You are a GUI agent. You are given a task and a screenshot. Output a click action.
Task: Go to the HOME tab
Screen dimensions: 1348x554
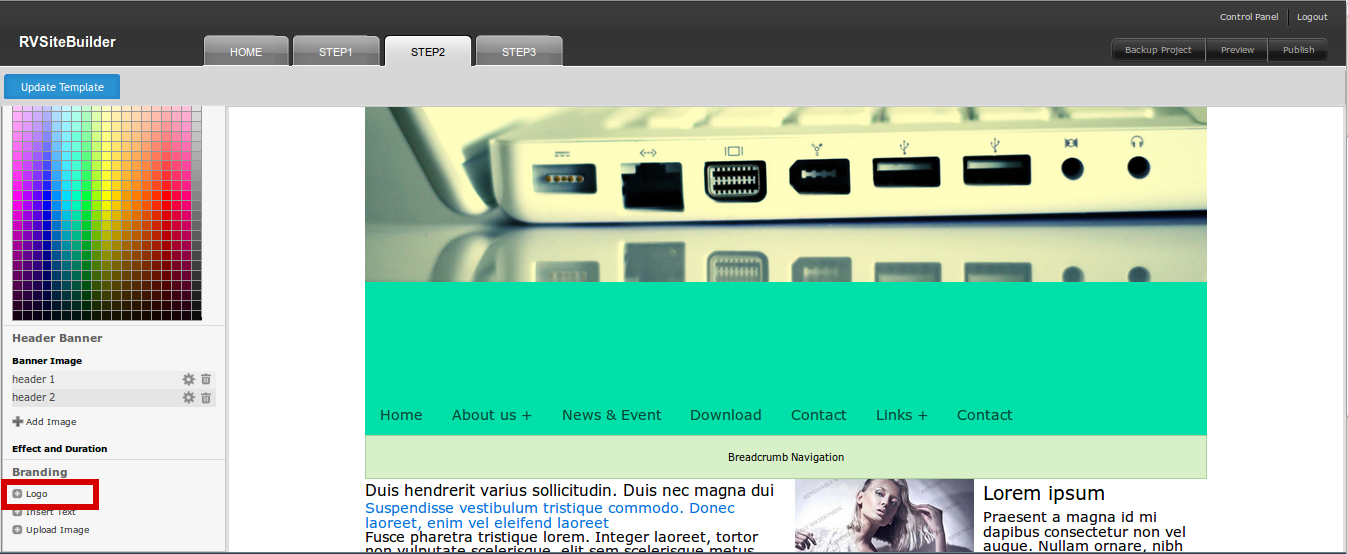click(246, 52)
